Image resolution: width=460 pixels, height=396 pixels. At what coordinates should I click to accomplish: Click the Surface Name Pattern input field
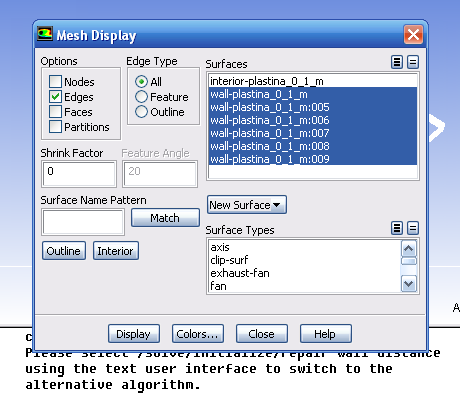83,222
